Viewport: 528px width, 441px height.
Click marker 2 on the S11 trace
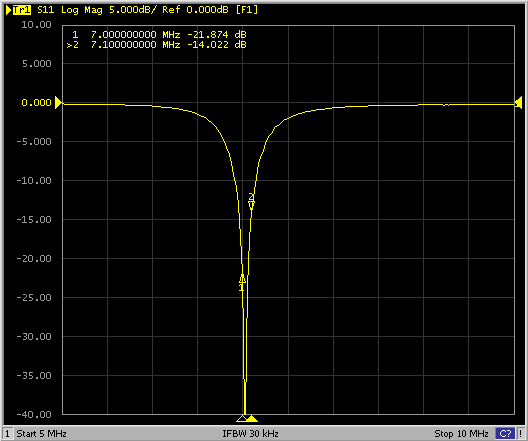[x=251, y=201]
